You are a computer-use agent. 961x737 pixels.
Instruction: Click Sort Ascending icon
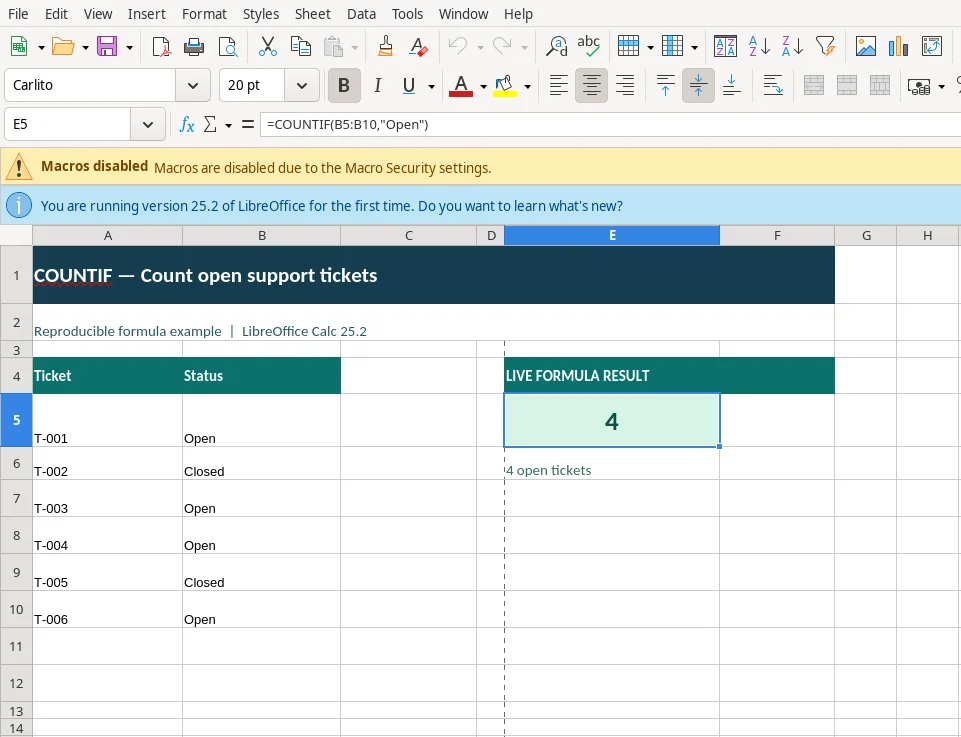click(x=759, y=47)
